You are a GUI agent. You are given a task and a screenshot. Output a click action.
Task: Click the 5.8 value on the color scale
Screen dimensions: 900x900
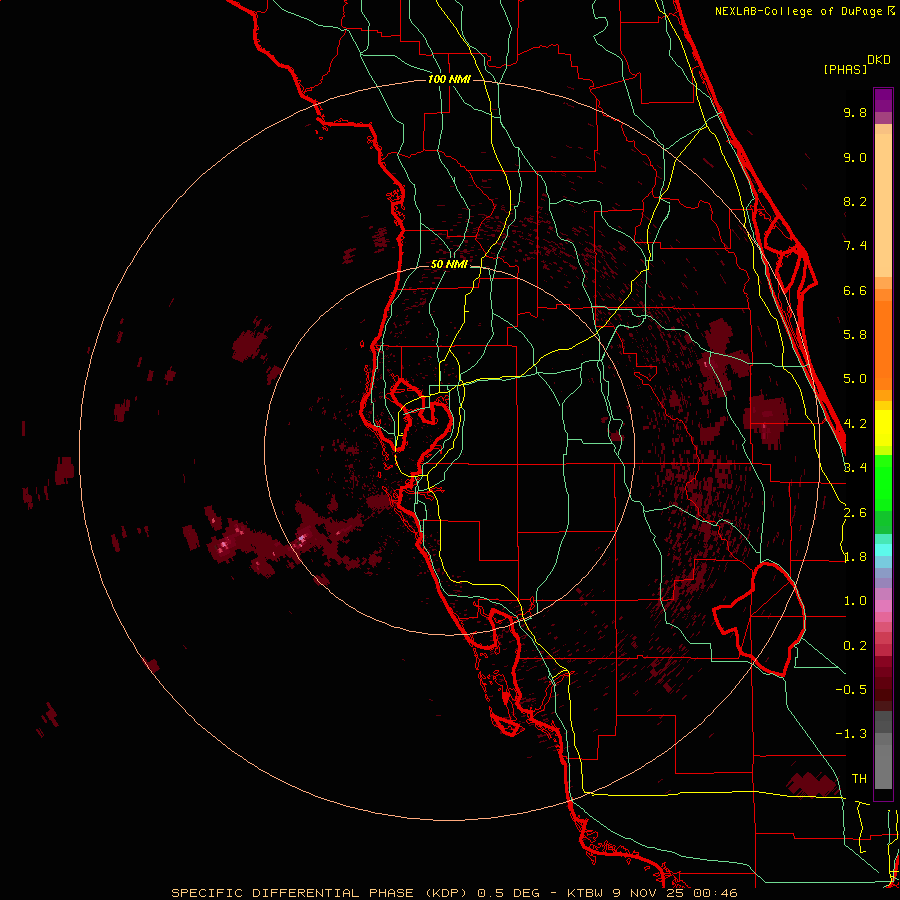pos(855,335)
